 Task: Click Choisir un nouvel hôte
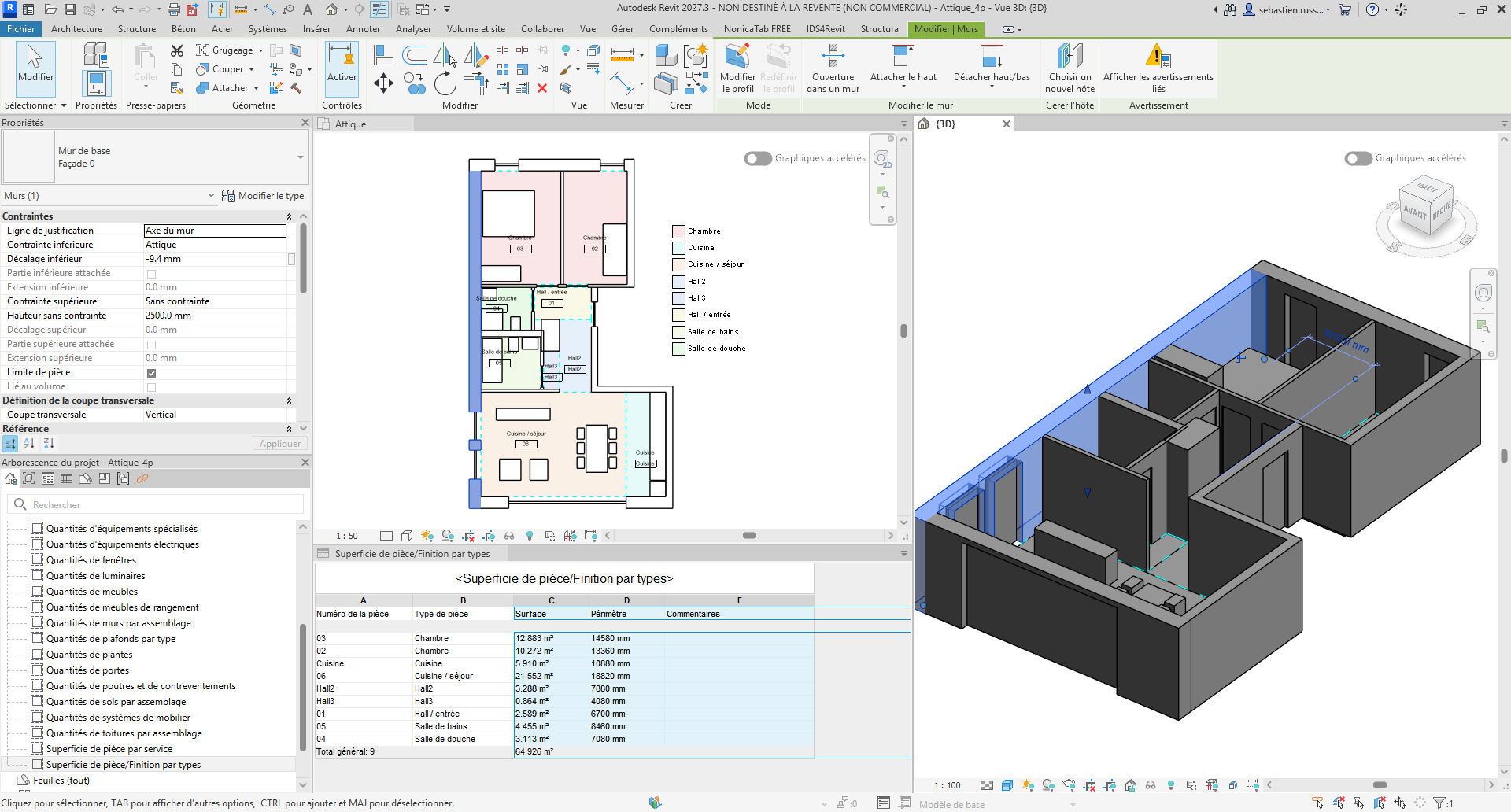tap(1070, 68)
